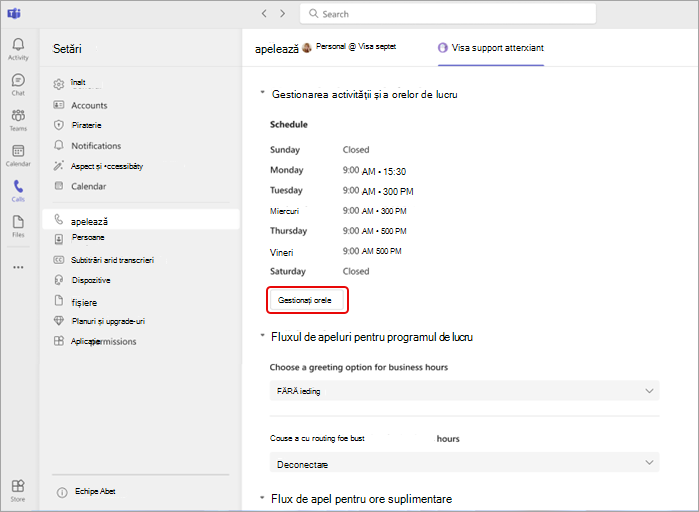This screenshot has height=512, width=699.
Task: Click Thursday's 9:00 AM - 500 PM
Action: pos(374,231)
